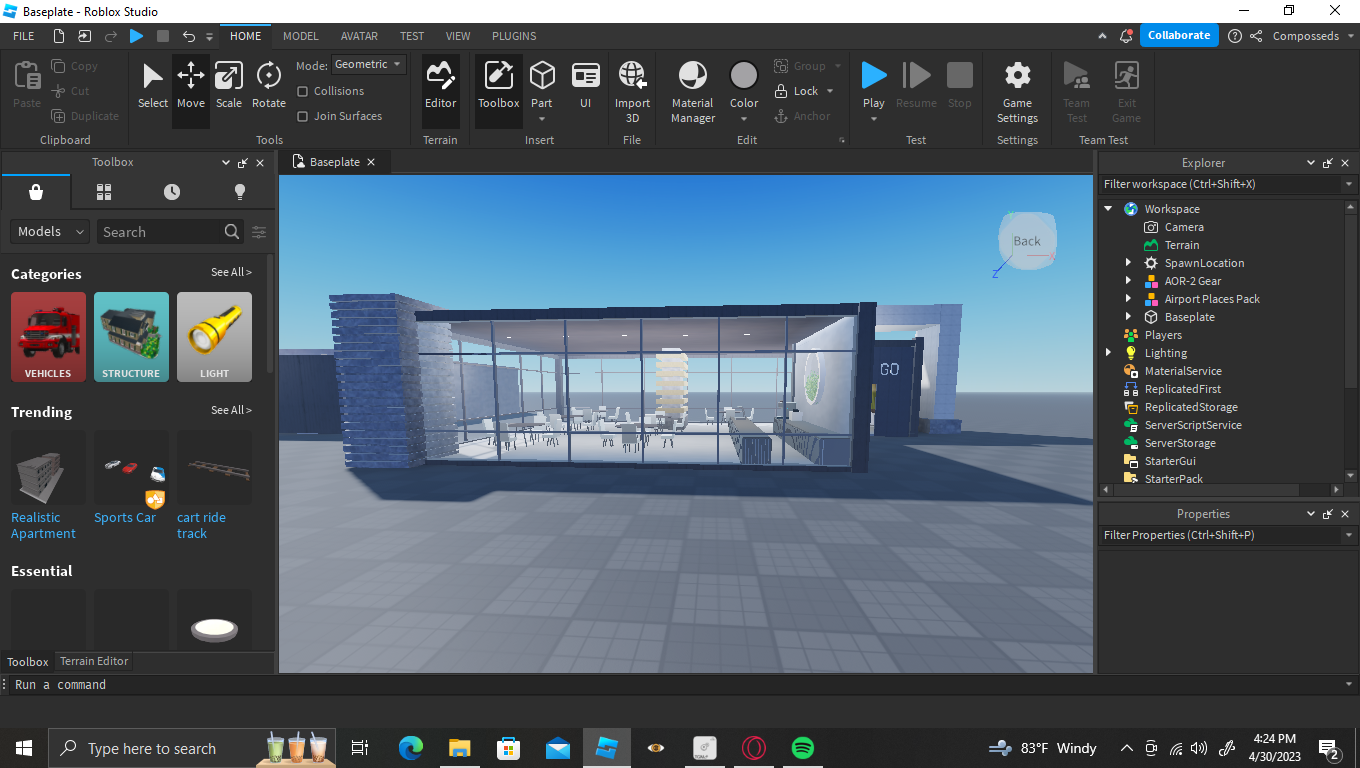Click the Toolbox Marketplace bag tab
The width and height of the screenshot is (1360, 768).
36,192
